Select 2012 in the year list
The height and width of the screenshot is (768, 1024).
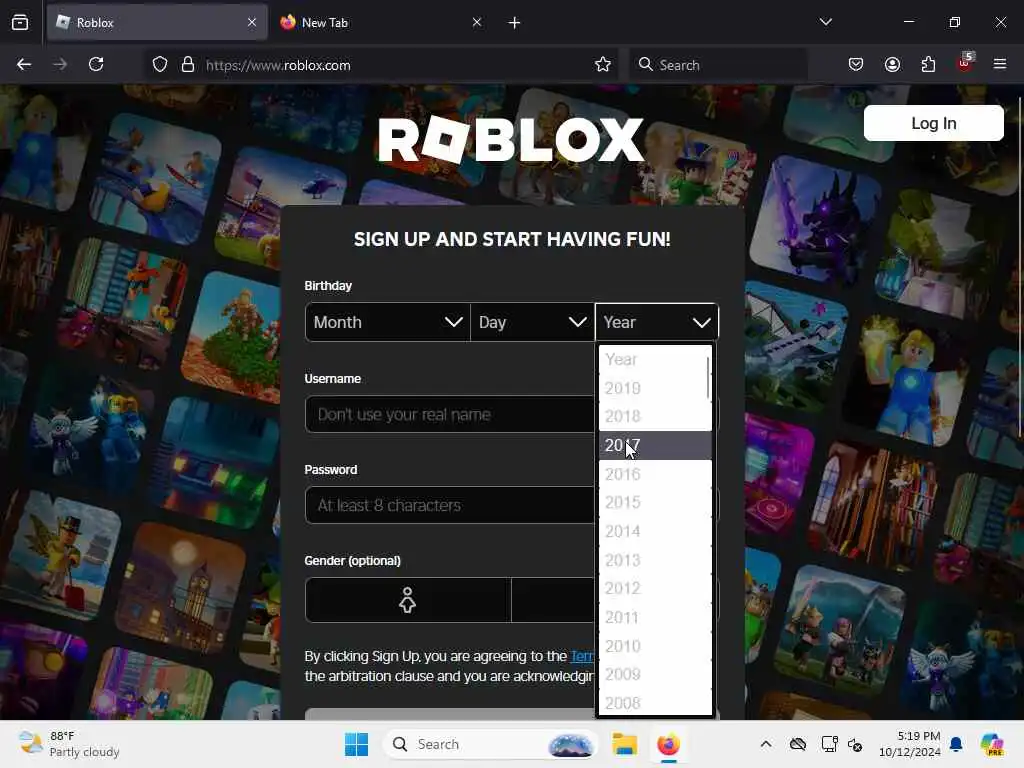[x=655, y=588]
